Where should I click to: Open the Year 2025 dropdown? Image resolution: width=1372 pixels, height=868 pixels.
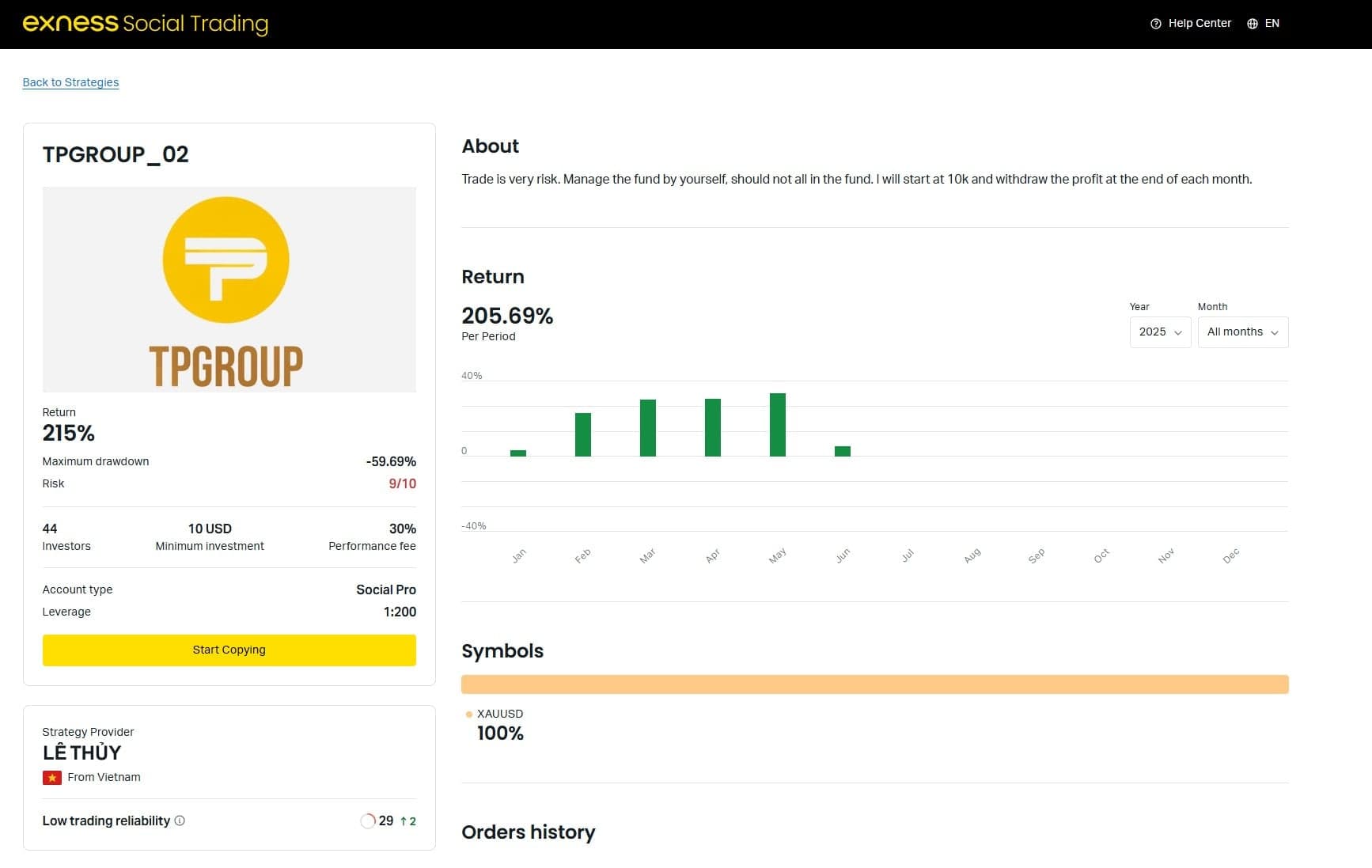pos(1160,332)
